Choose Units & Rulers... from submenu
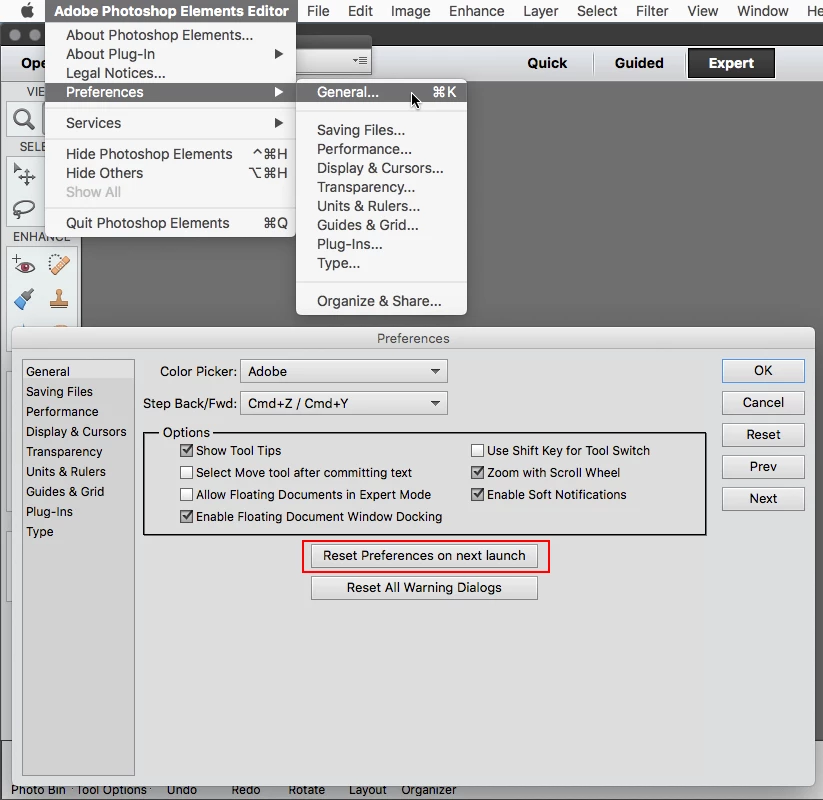Screen dimensions: 823x800 click(x=381, y=206)
